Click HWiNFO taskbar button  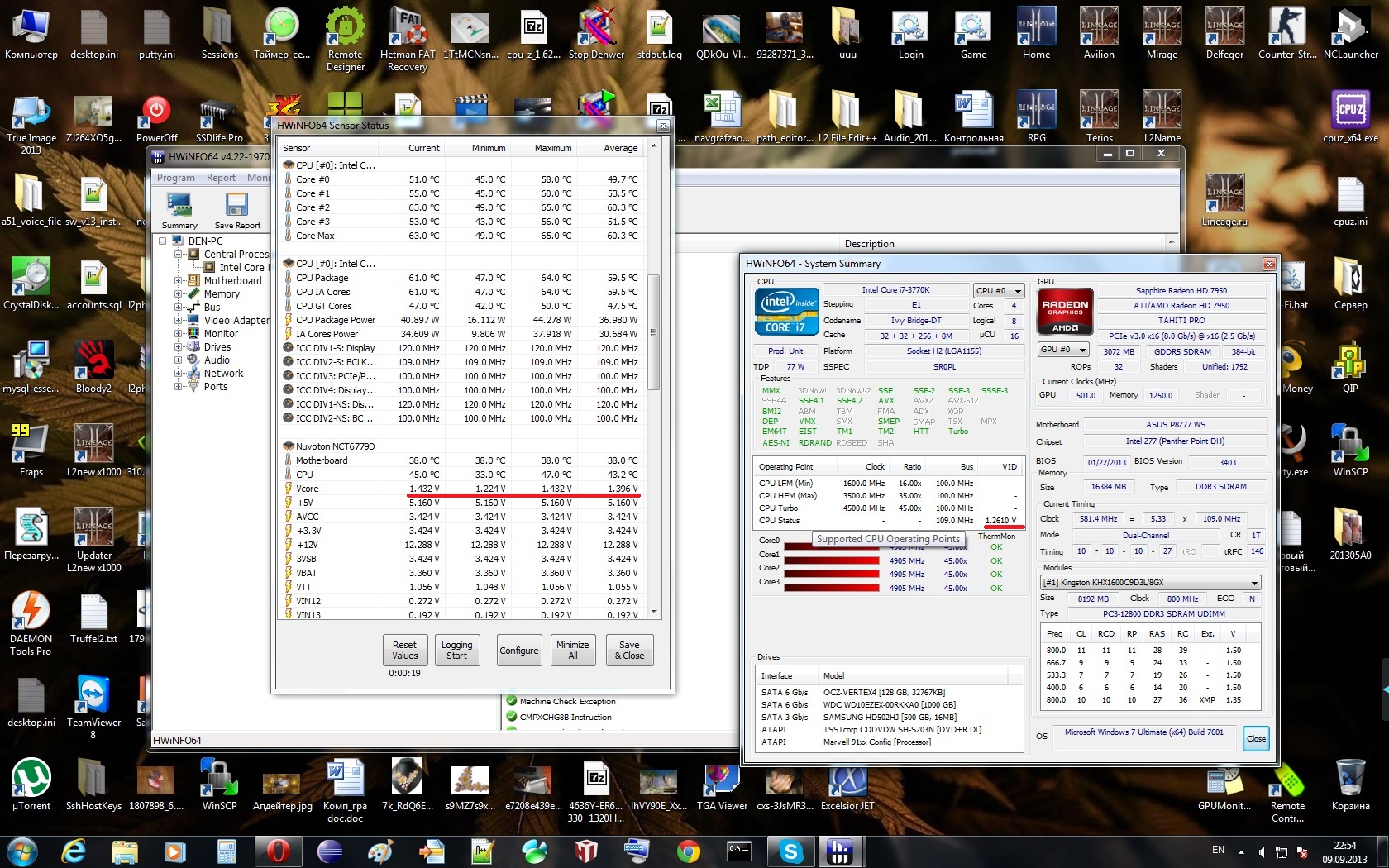(x=841, y=850)
